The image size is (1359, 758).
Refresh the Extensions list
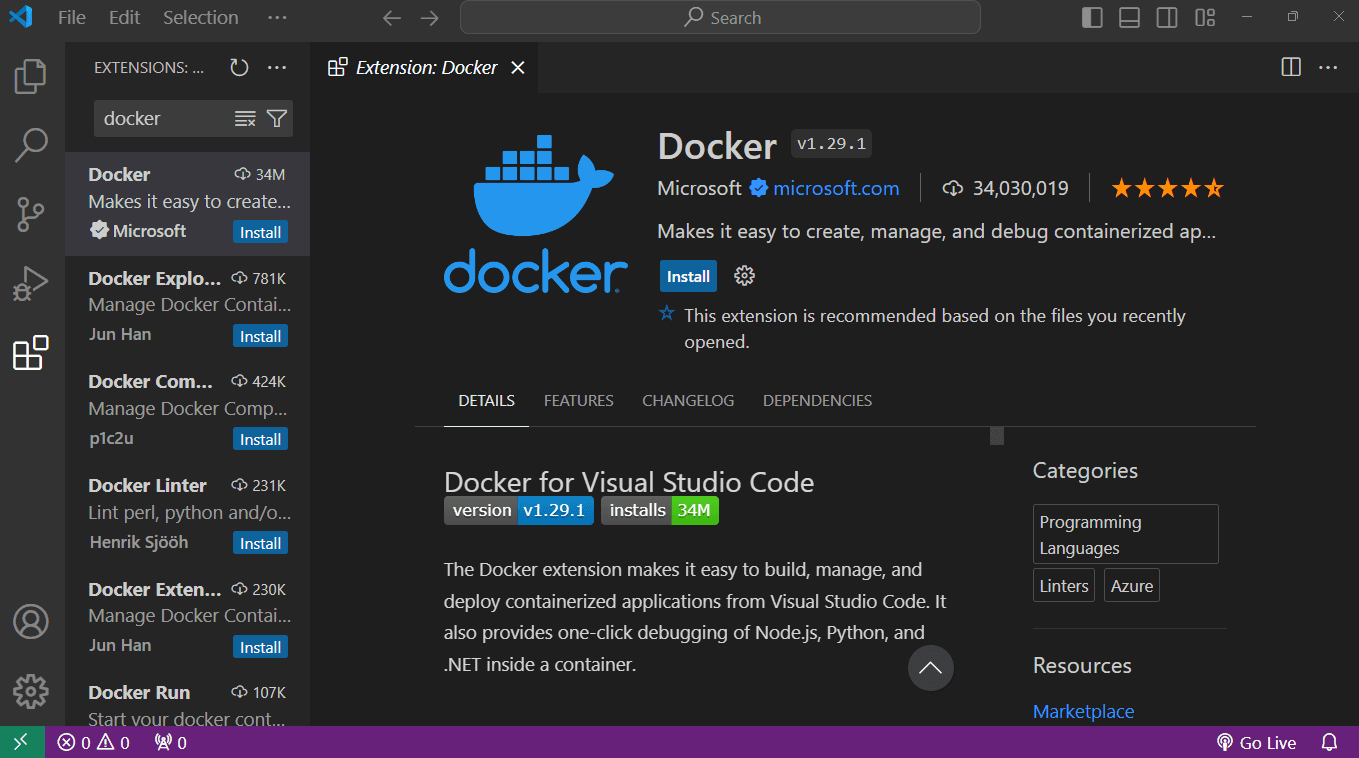(238, 67)
